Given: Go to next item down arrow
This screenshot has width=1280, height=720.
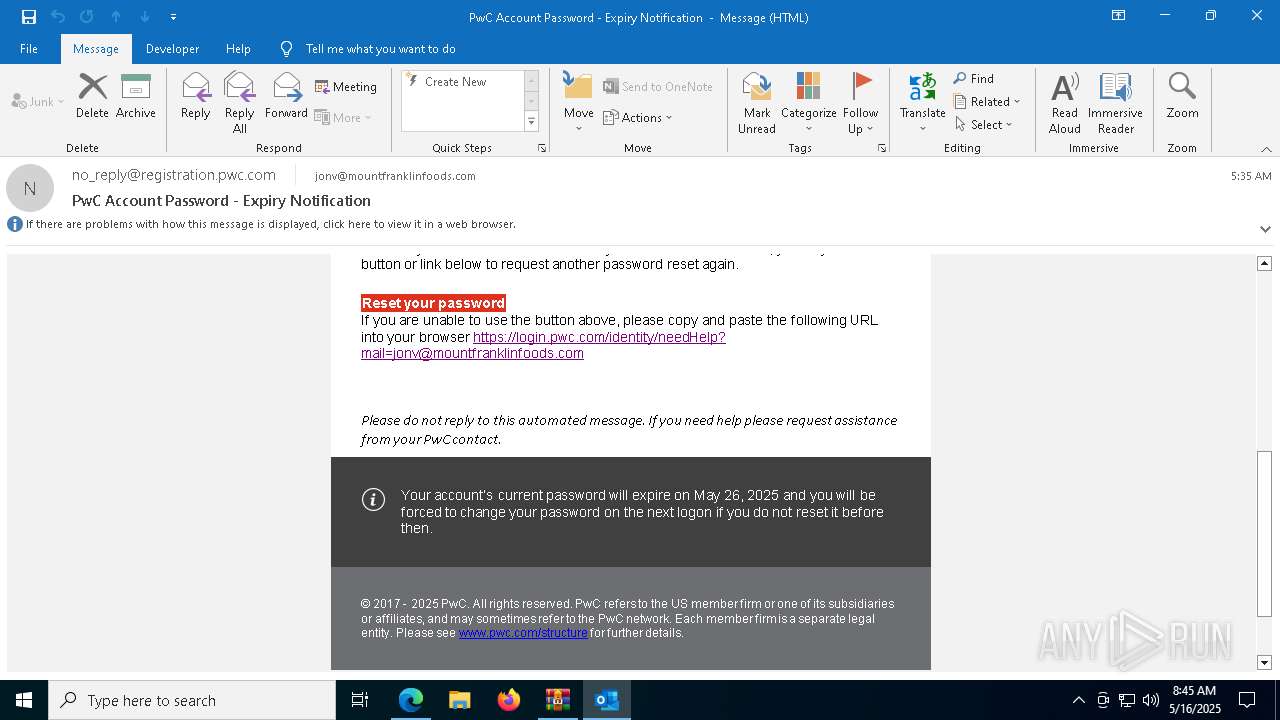Looking at the screenshot, I should (145, 17).
